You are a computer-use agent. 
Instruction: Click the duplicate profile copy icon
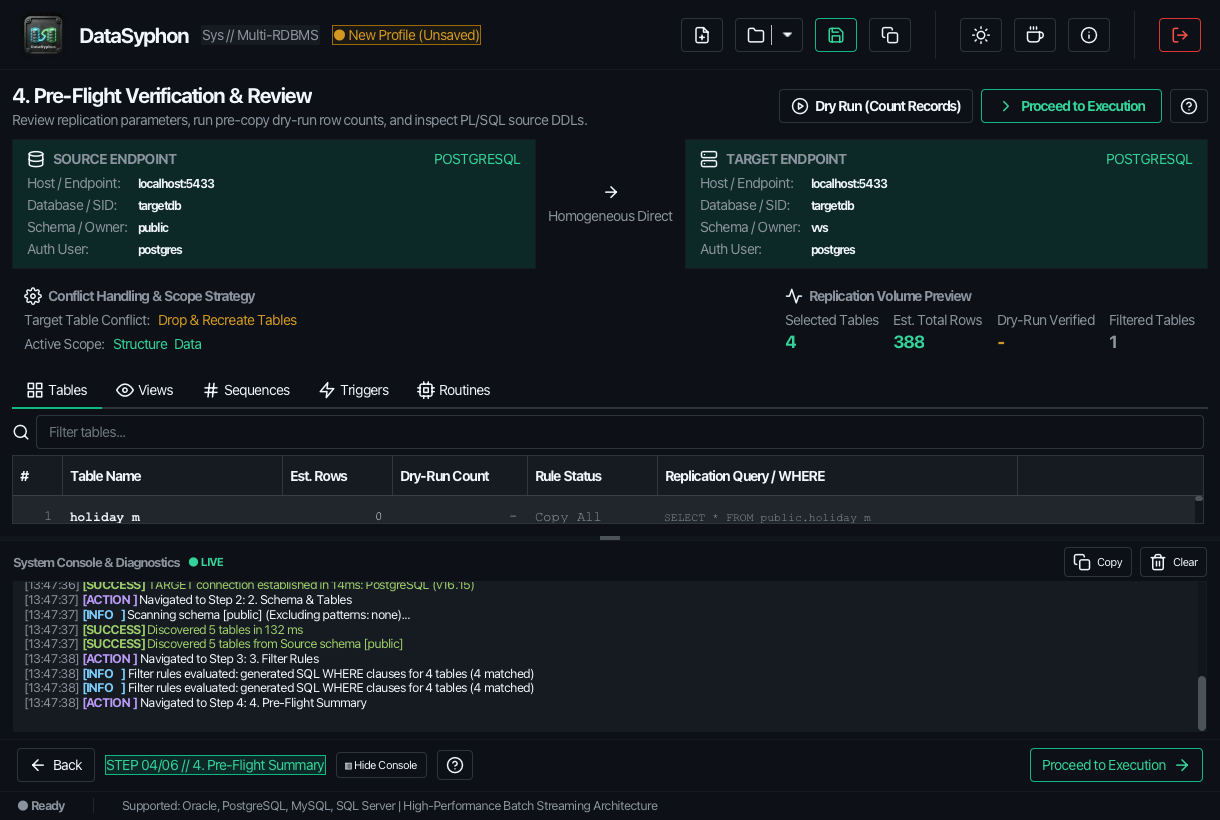890,35
